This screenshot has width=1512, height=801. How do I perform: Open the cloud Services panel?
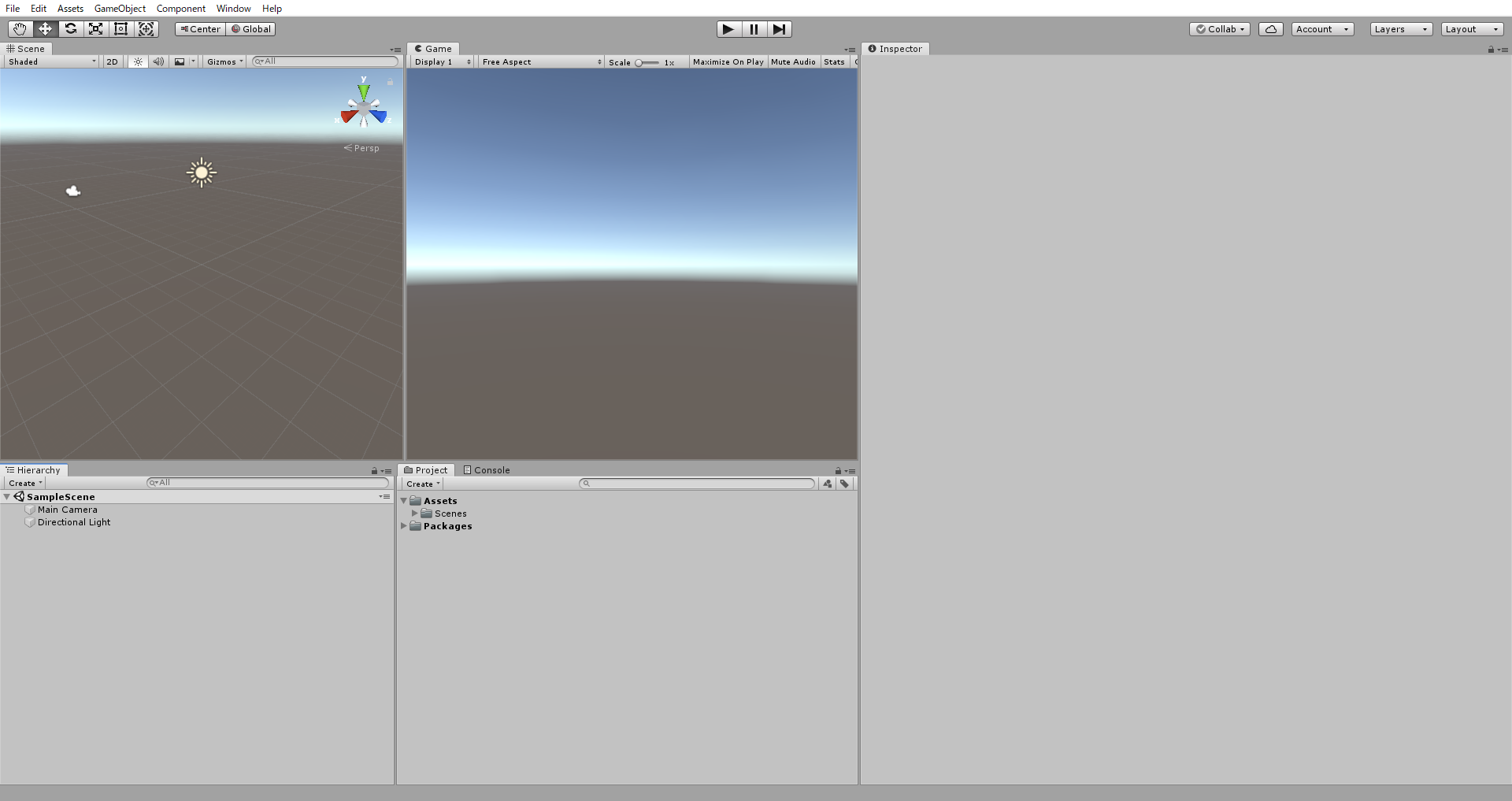[x=1270, y=29]
